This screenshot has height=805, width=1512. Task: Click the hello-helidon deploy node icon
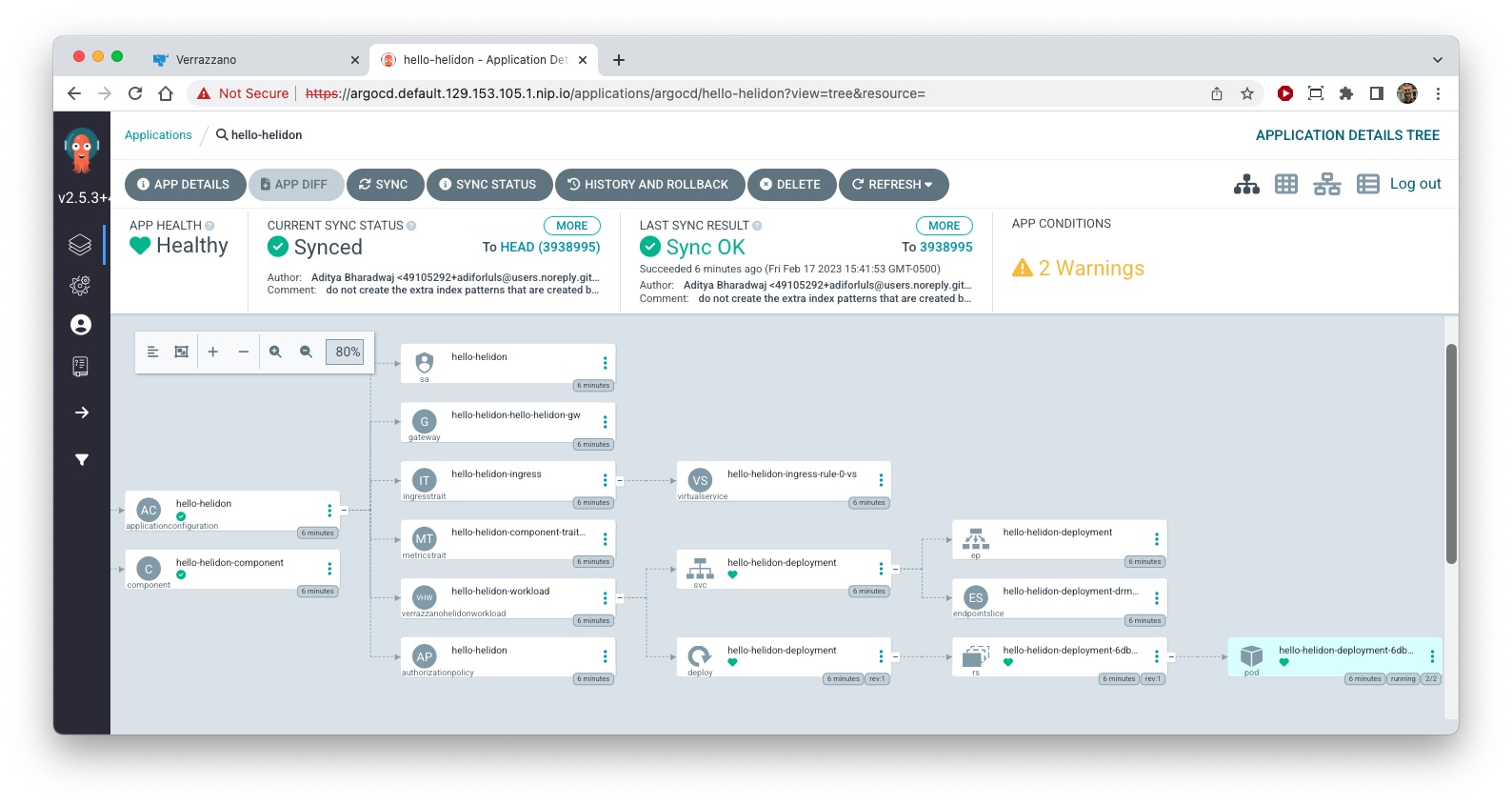[x=700, y=655]
